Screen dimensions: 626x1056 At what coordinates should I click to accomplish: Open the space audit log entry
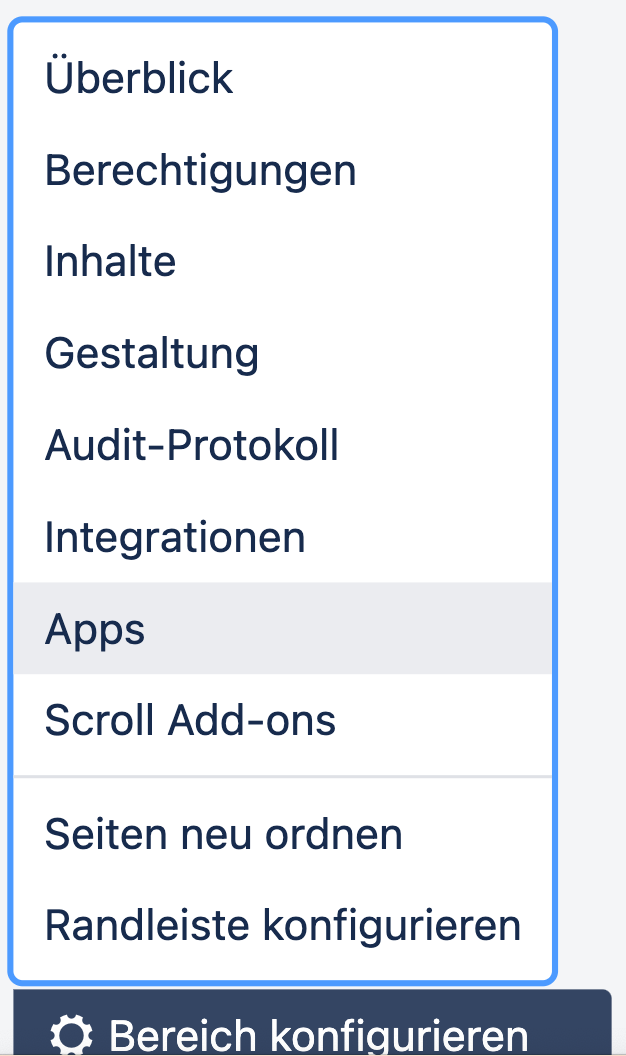pos(192,445)
